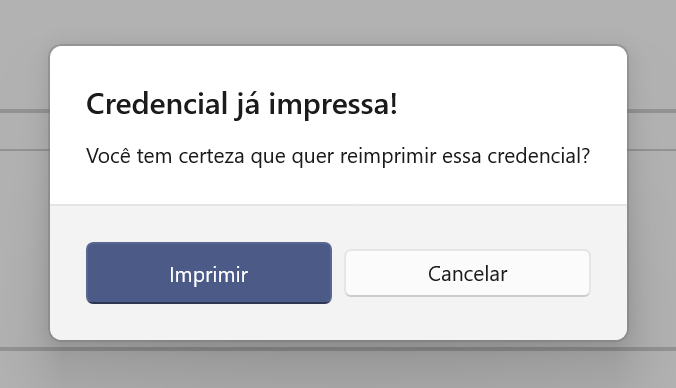The width and height of the screenshot is (676, 388).
Task: Click the divider line above the buttons
Action: coord(338,205)
